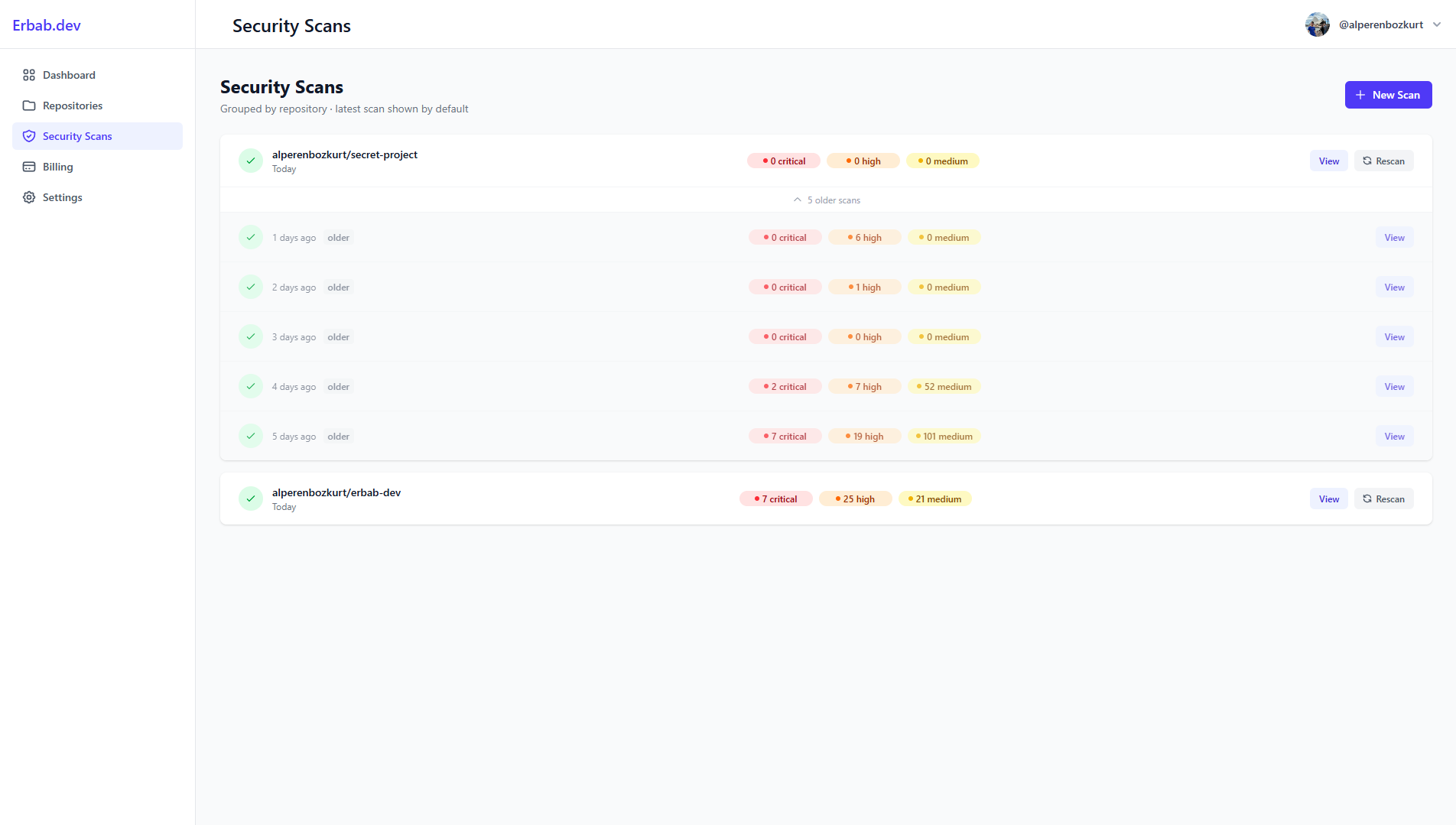
Task: Click green check icon on 5 days ago scan
Action: pyautogui.click(x=251, y=436)
